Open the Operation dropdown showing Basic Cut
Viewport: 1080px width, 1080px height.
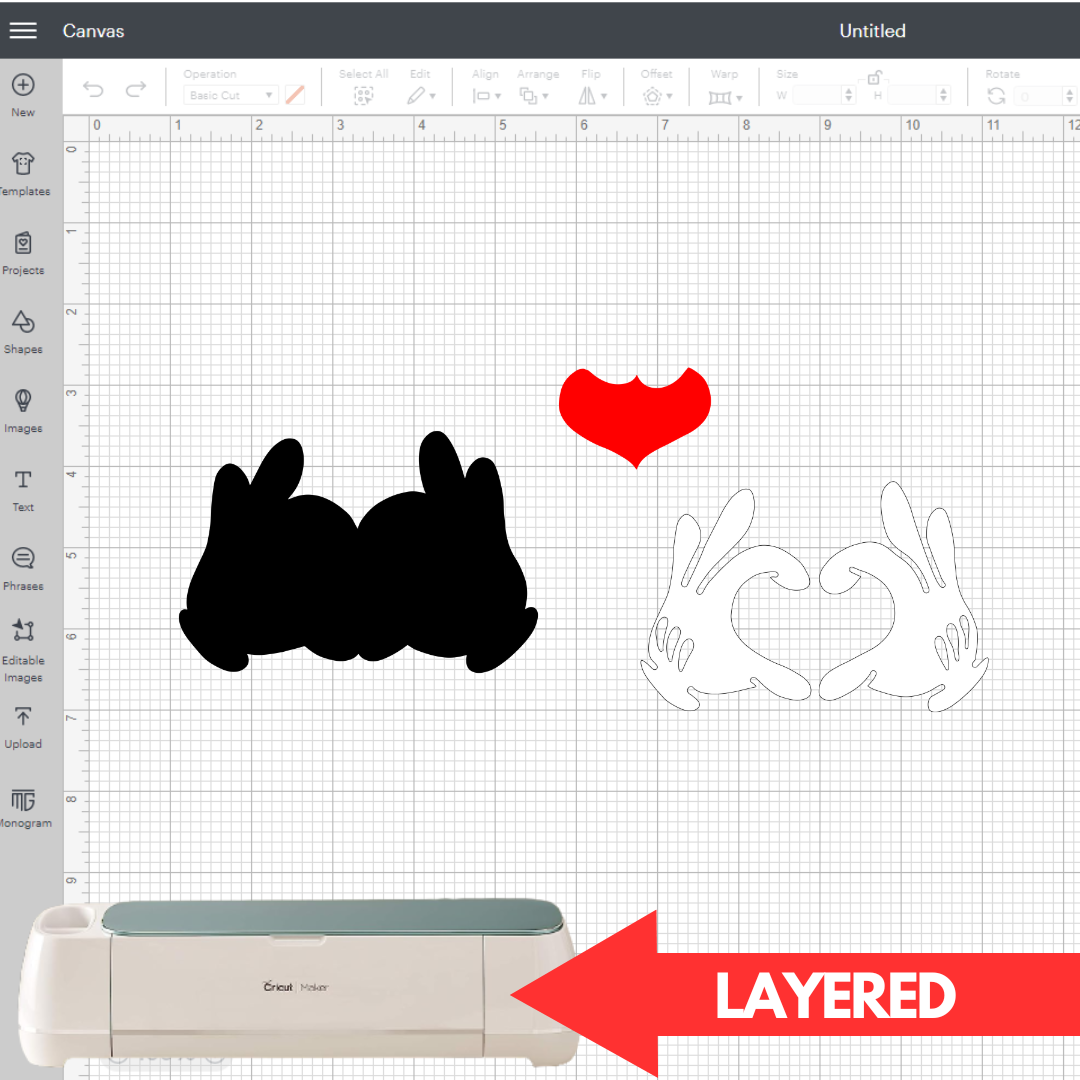click(231, 95)
